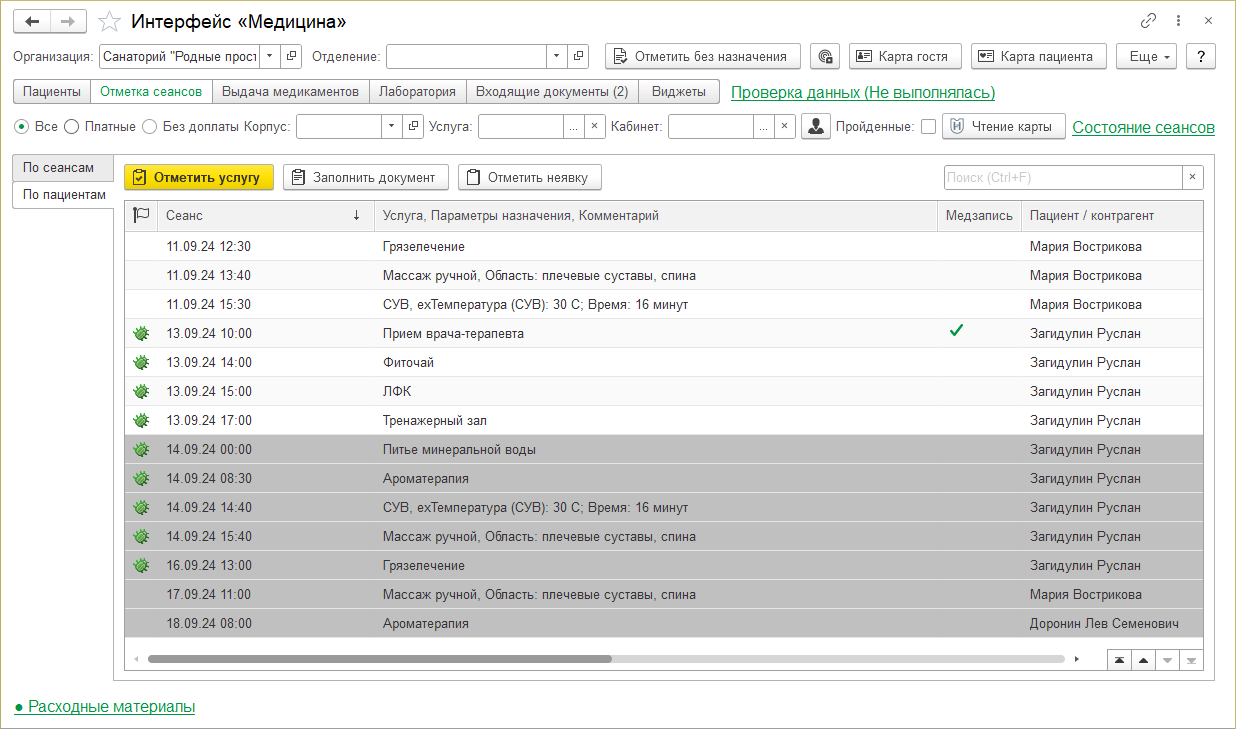Select the Платные radio button

72,127
